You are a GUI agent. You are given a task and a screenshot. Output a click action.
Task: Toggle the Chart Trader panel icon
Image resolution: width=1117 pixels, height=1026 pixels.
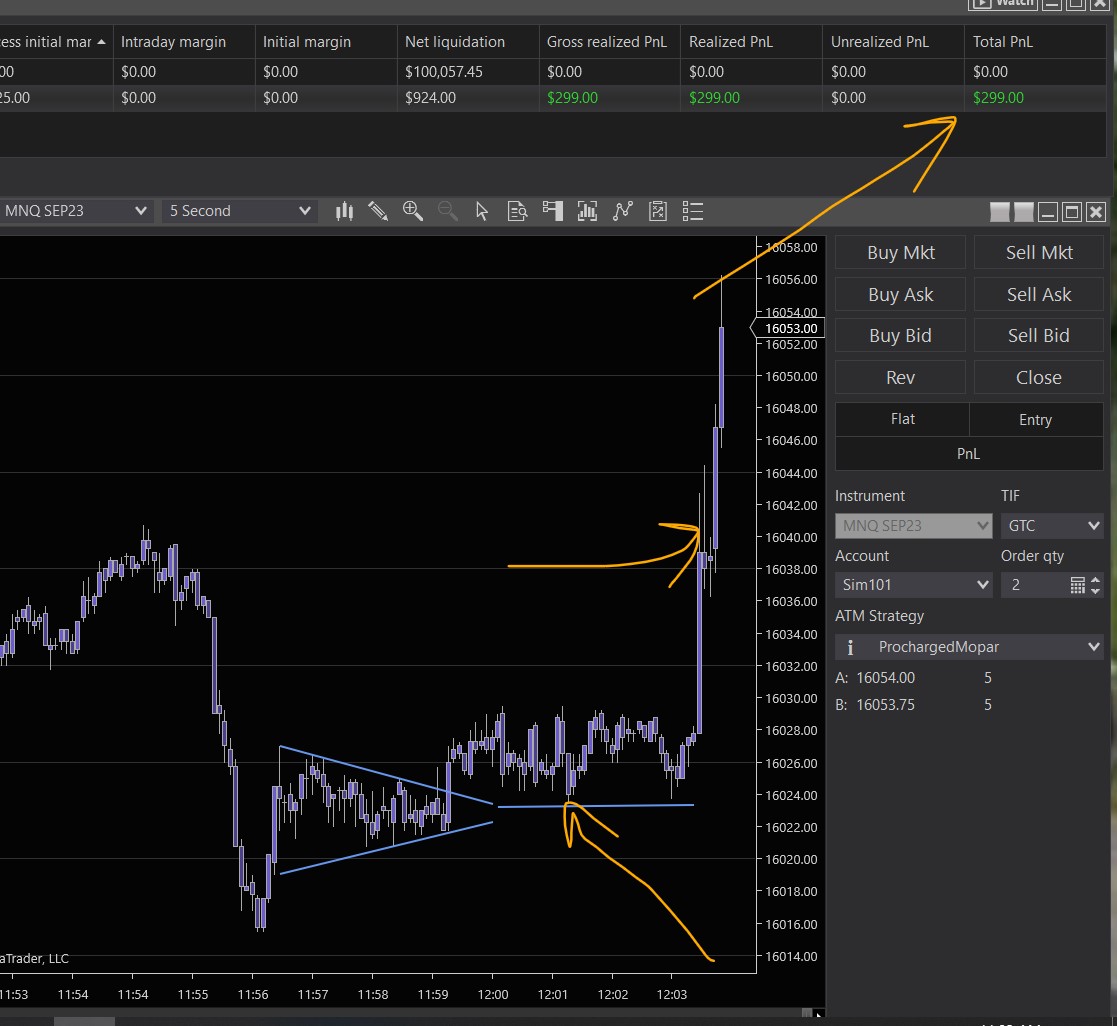tap(553, 211)
